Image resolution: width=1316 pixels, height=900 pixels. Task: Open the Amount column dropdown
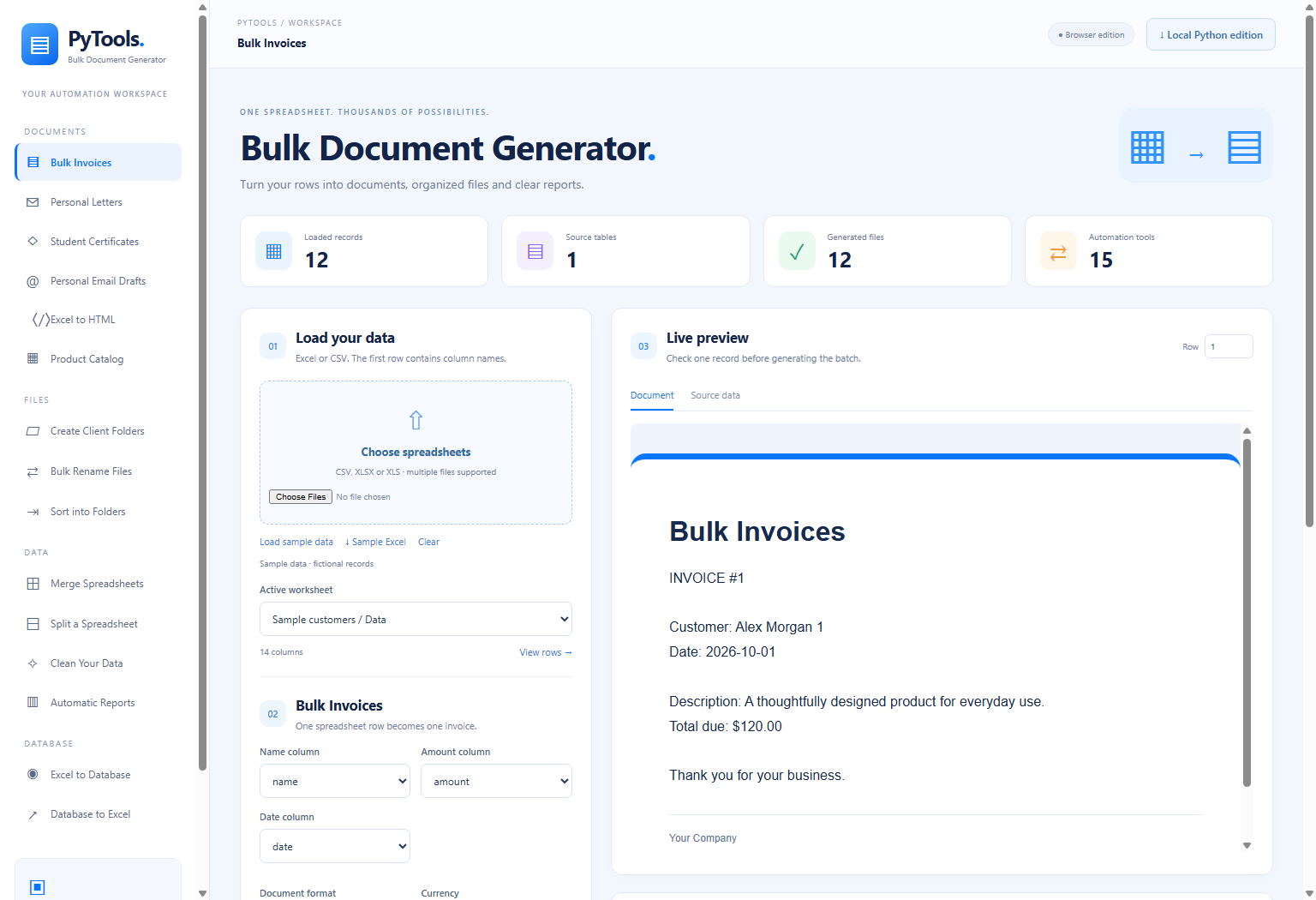click(x=496, y=781)
